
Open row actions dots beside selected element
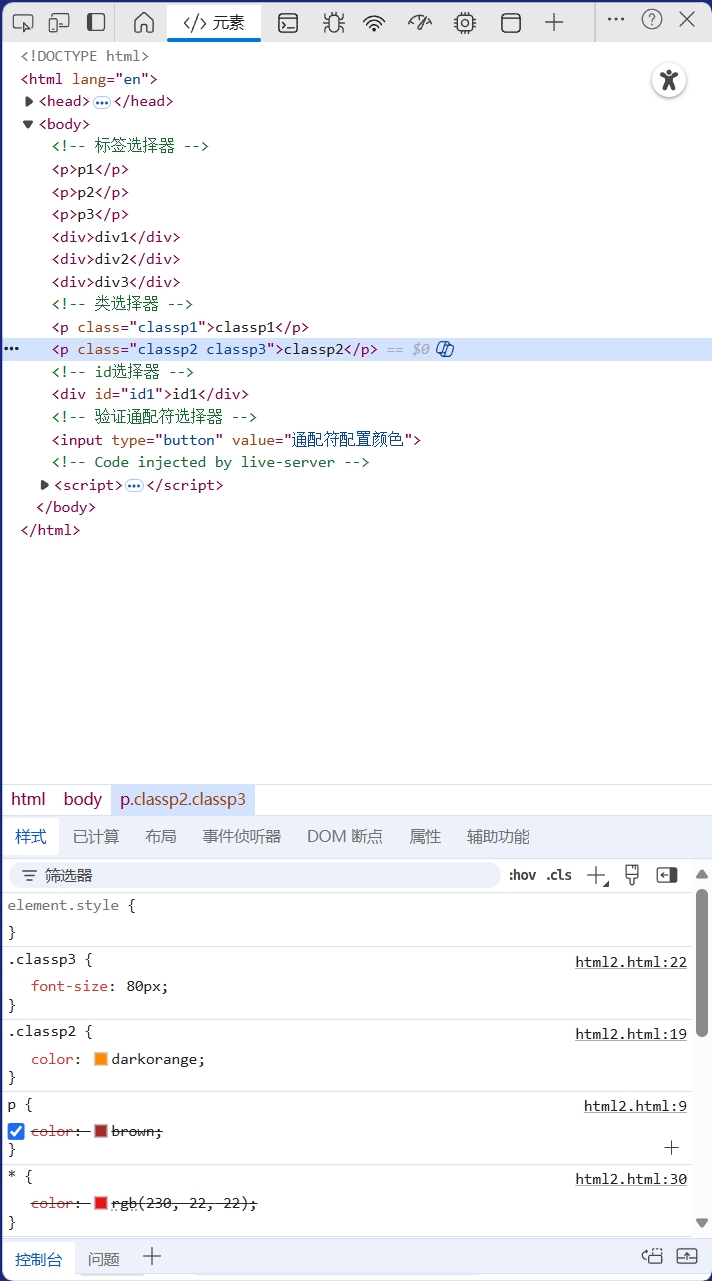coord(12,349)
